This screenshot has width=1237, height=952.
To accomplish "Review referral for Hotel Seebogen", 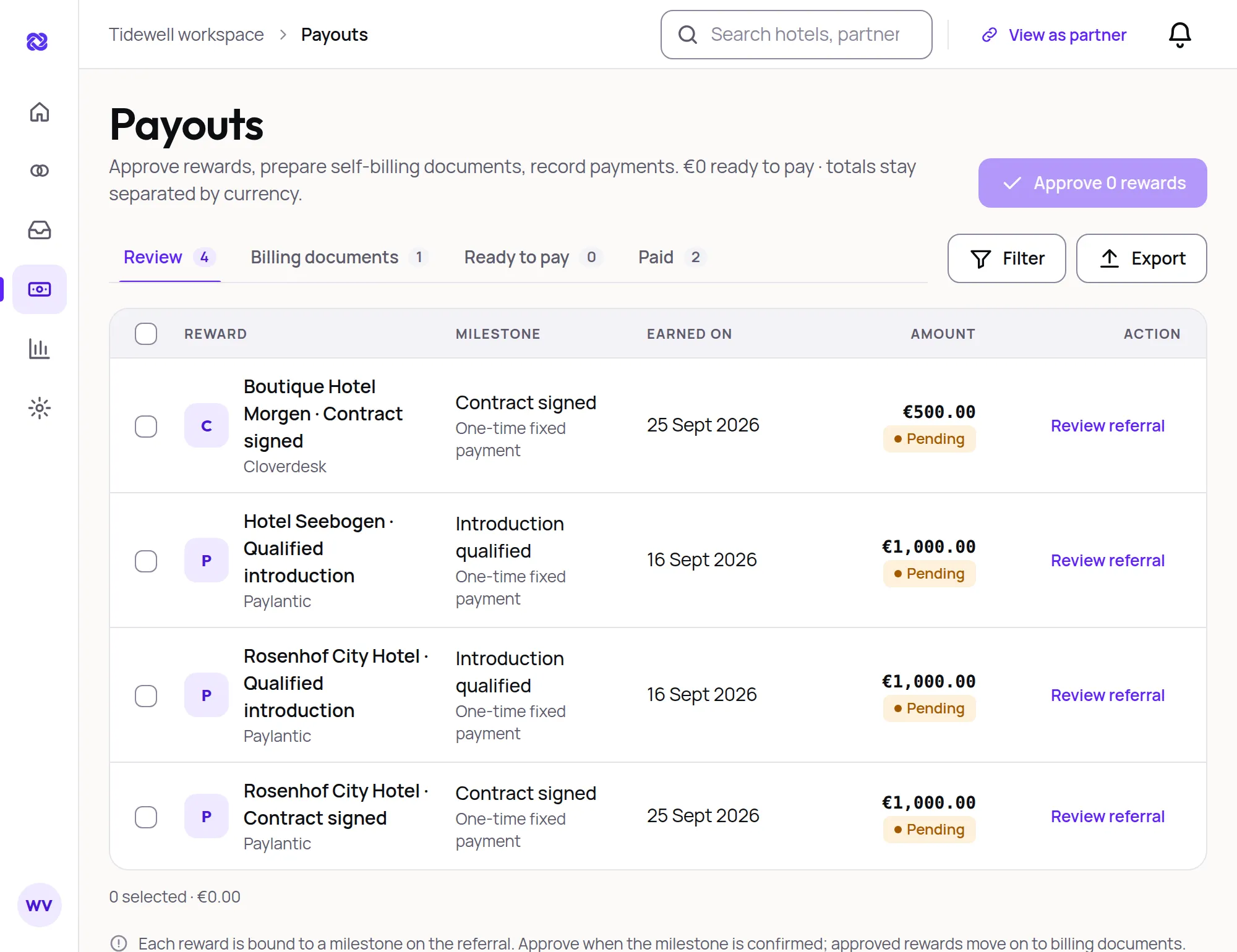I will coord(1107,561).
